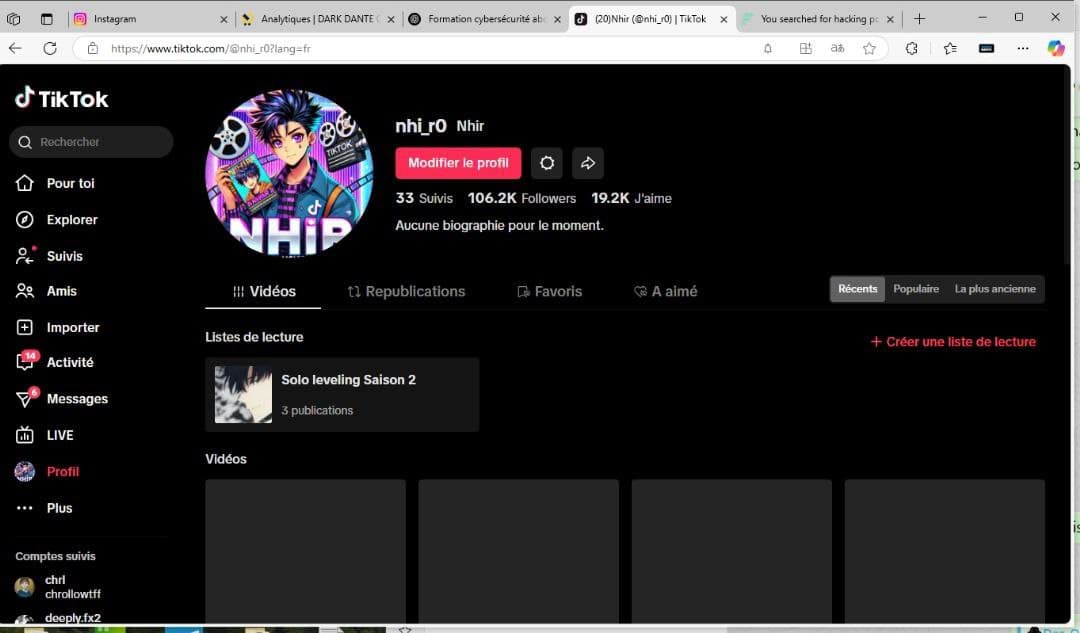Image resolution: width=1080 pixels, height=633 pixels.
Task: Open the browser Settings and more menu
Action: [x=1022, y=48]
